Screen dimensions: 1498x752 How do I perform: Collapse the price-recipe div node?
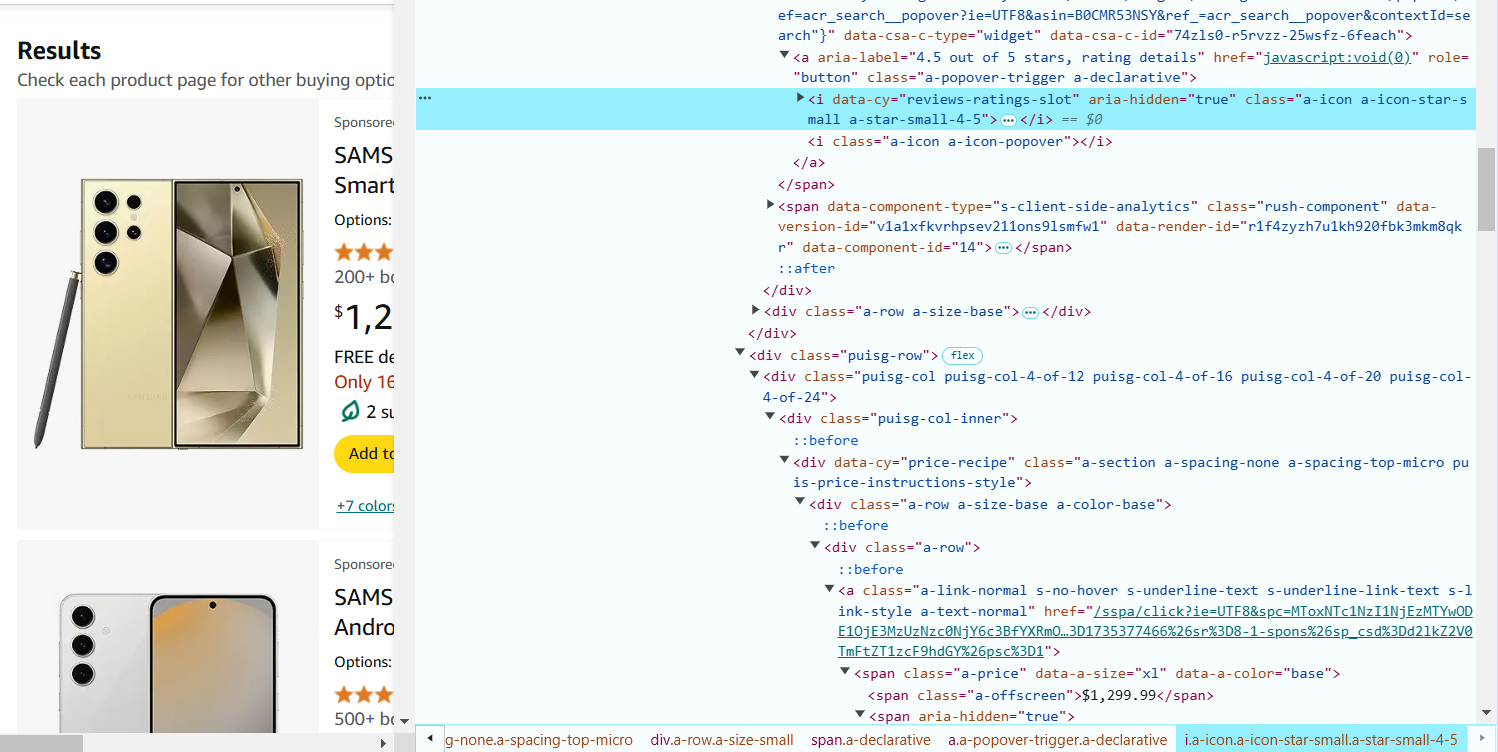coord(785,460)
